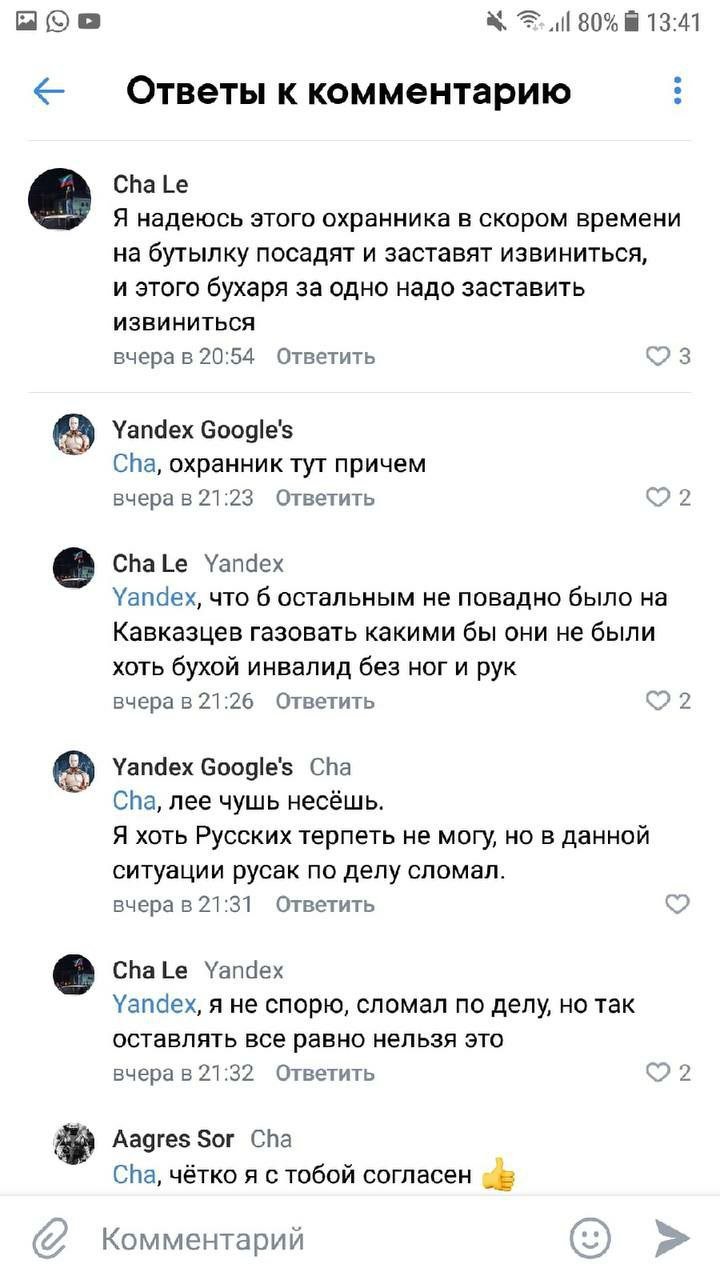The height and width of the screenshot is (1280, 720).
Task: Open the three-dot overflow menu
Action: point(677,91)
